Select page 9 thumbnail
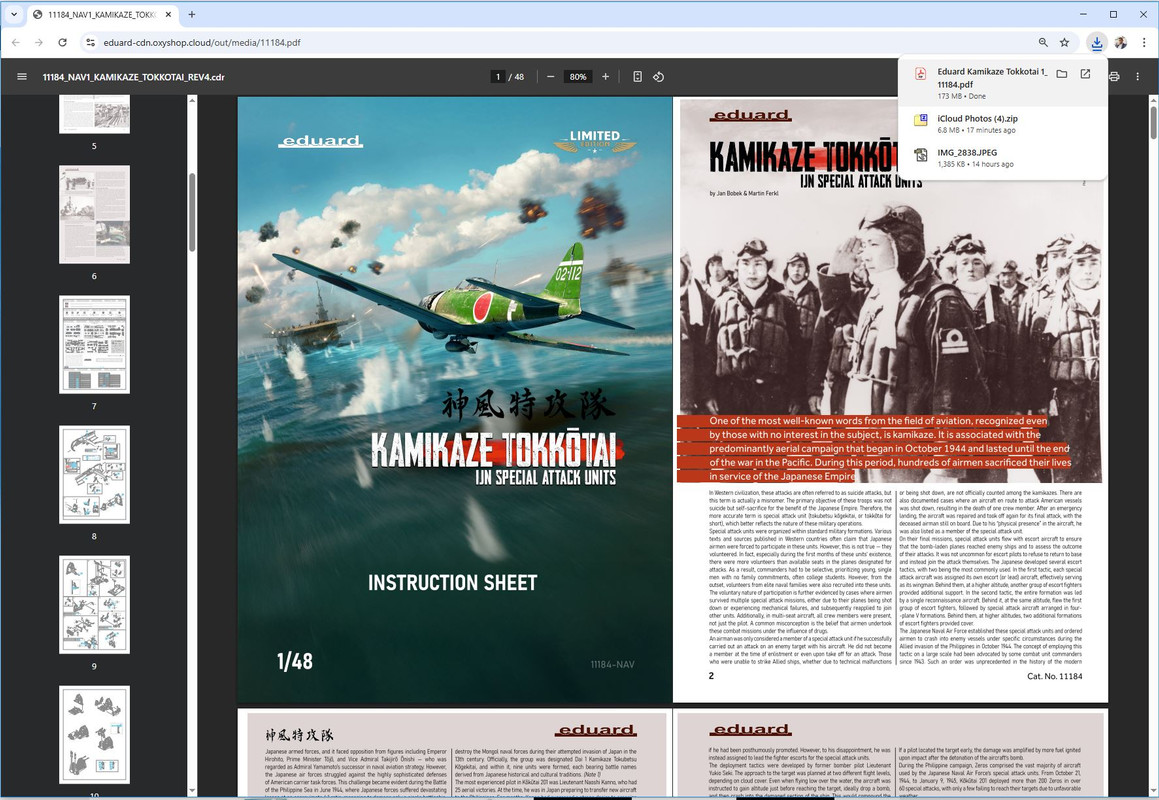 [95, 605]
